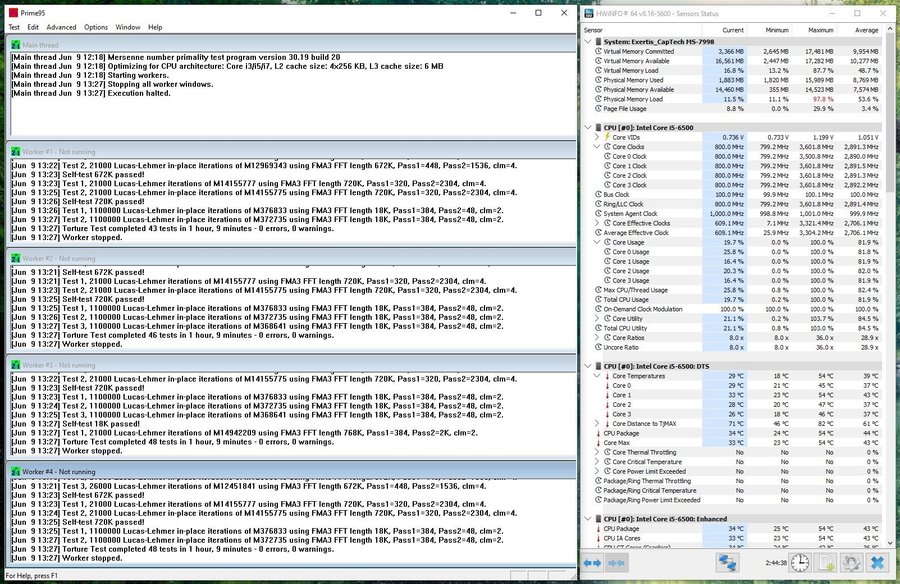The height and width of the screenshot is (584, 900).
Task: Click the thermometer icon beside CPU Package DTS row
Action: point(598,434)
